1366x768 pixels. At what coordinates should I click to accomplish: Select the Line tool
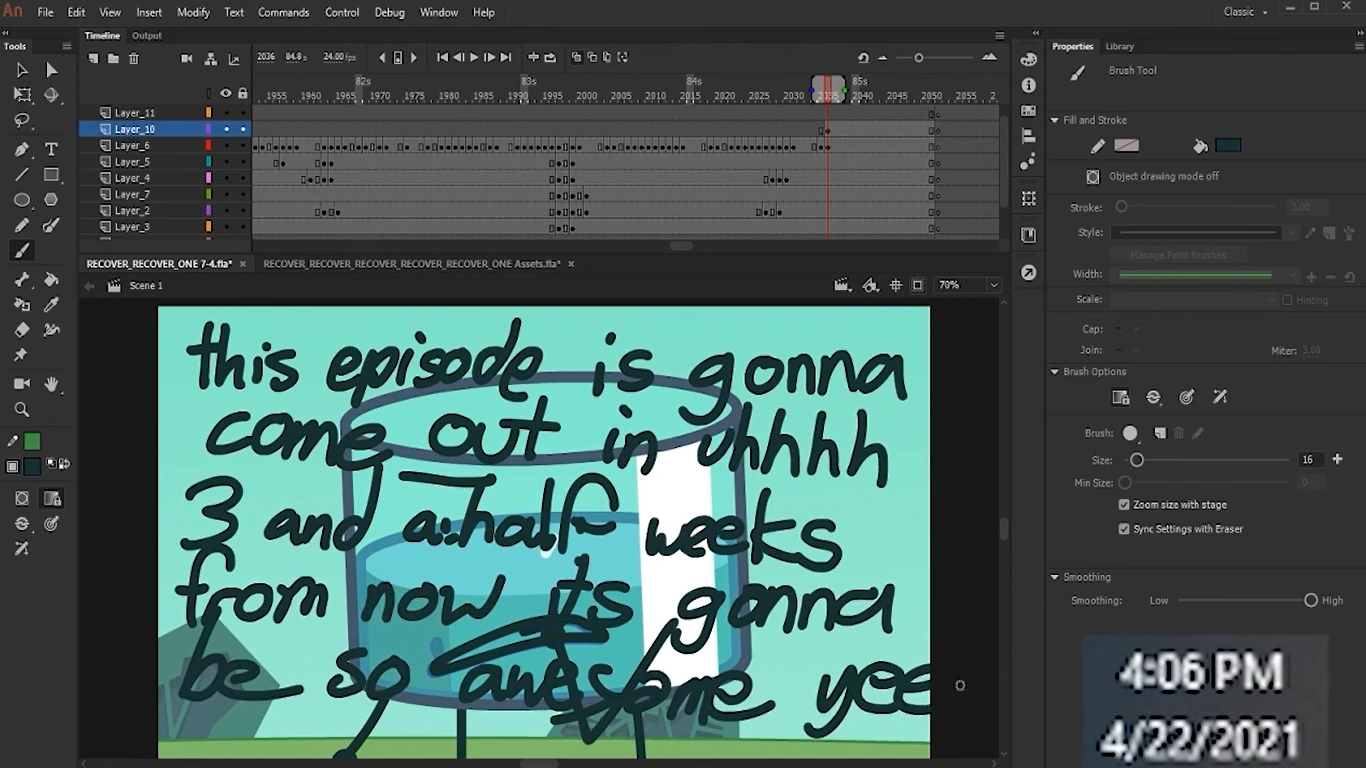[x=21, y=174]
